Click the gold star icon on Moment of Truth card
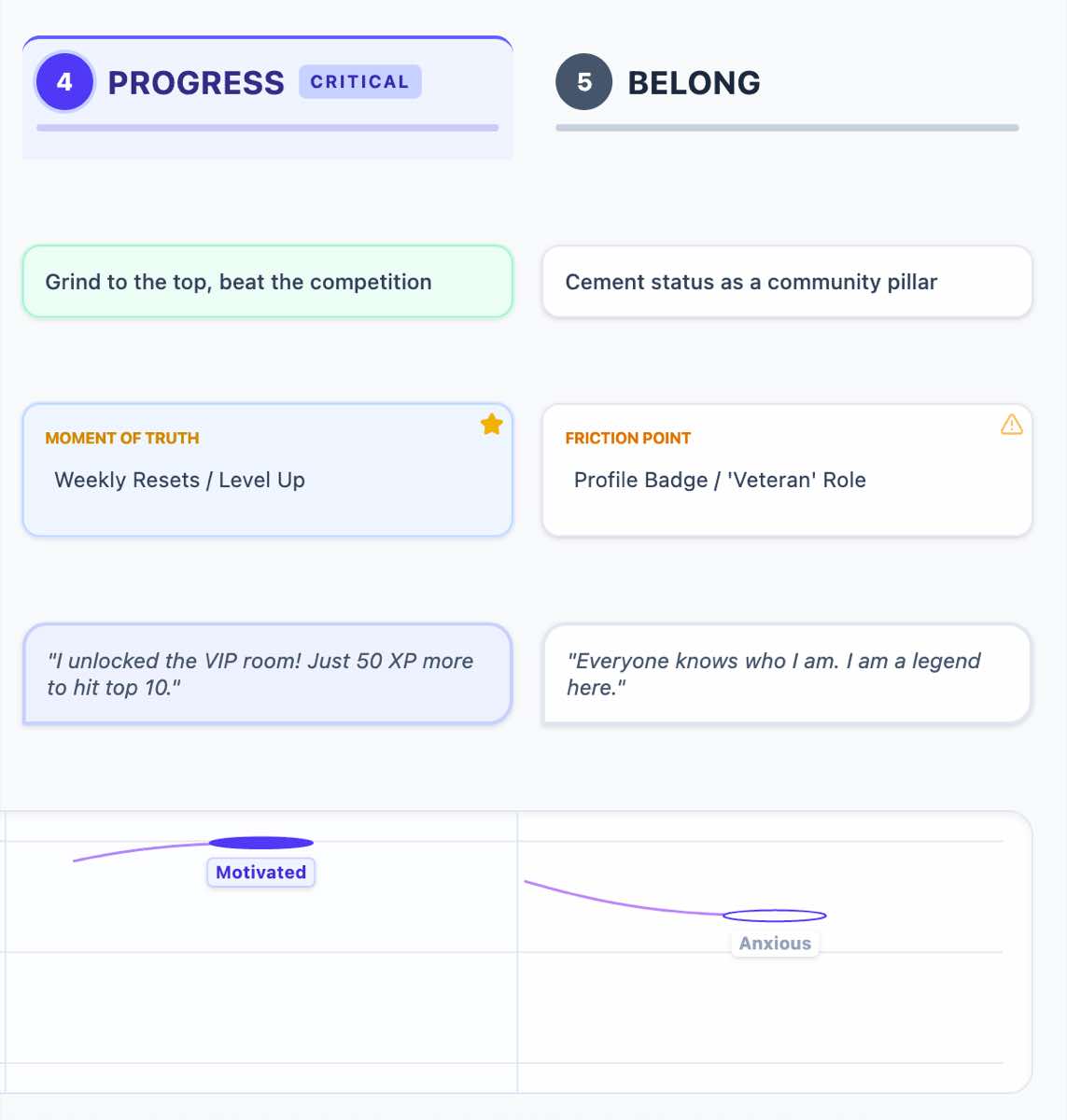The height and width of the screenshot is (1120, 1067). pos(492,425)
